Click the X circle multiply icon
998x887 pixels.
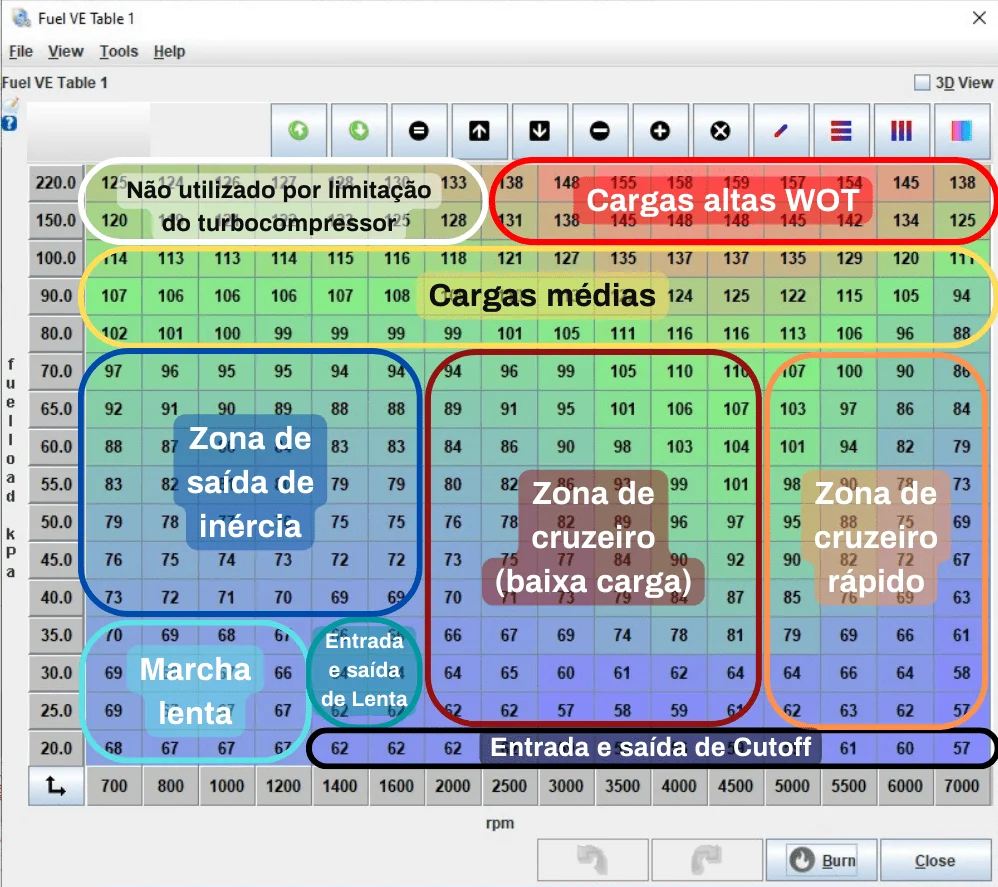(720, 131)
